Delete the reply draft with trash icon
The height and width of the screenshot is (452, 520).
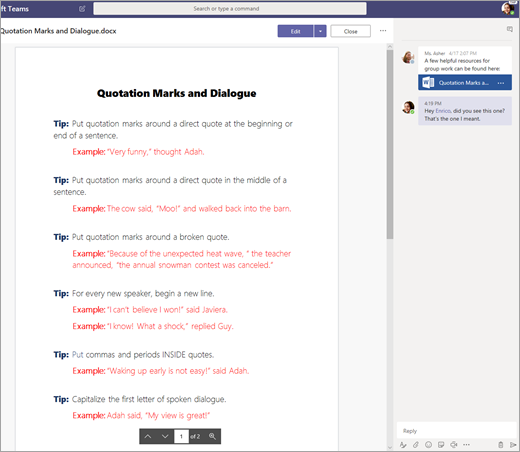[500, 445]
